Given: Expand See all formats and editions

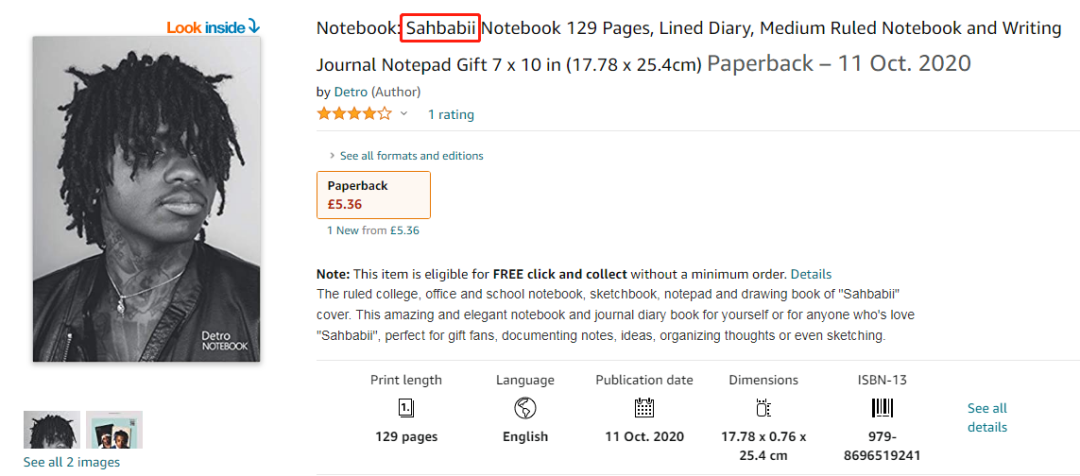Looking at the screenshot, I should 410,156.
